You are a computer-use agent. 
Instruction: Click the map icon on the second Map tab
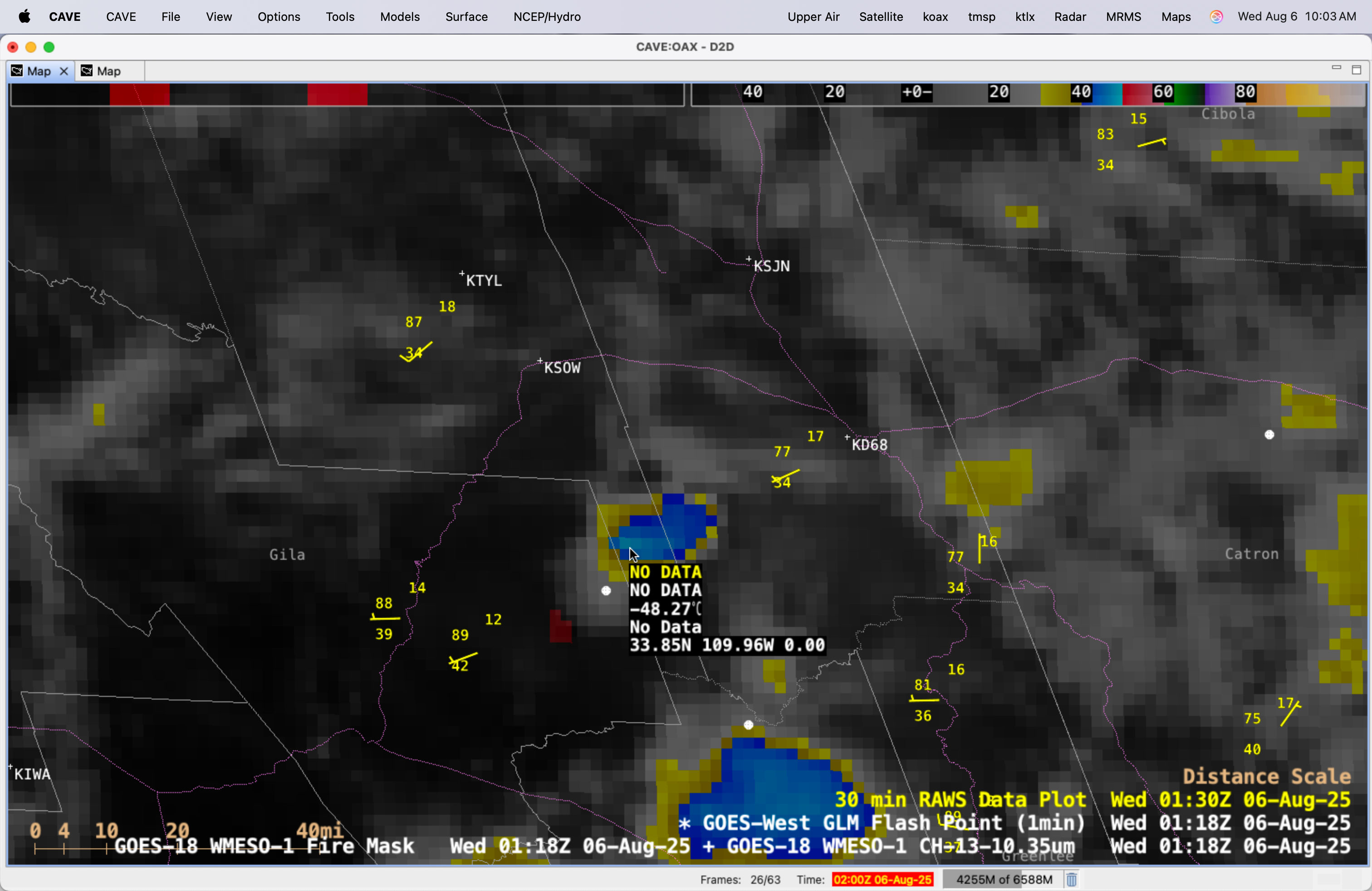[x=87, y=71]
